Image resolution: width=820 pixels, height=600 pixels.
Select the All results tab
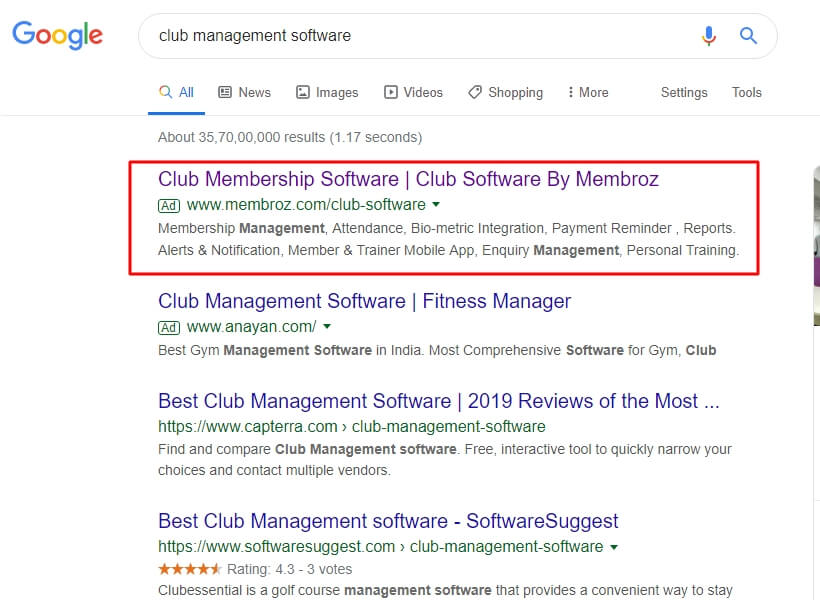pyautogui.click(x=176, y=93)
